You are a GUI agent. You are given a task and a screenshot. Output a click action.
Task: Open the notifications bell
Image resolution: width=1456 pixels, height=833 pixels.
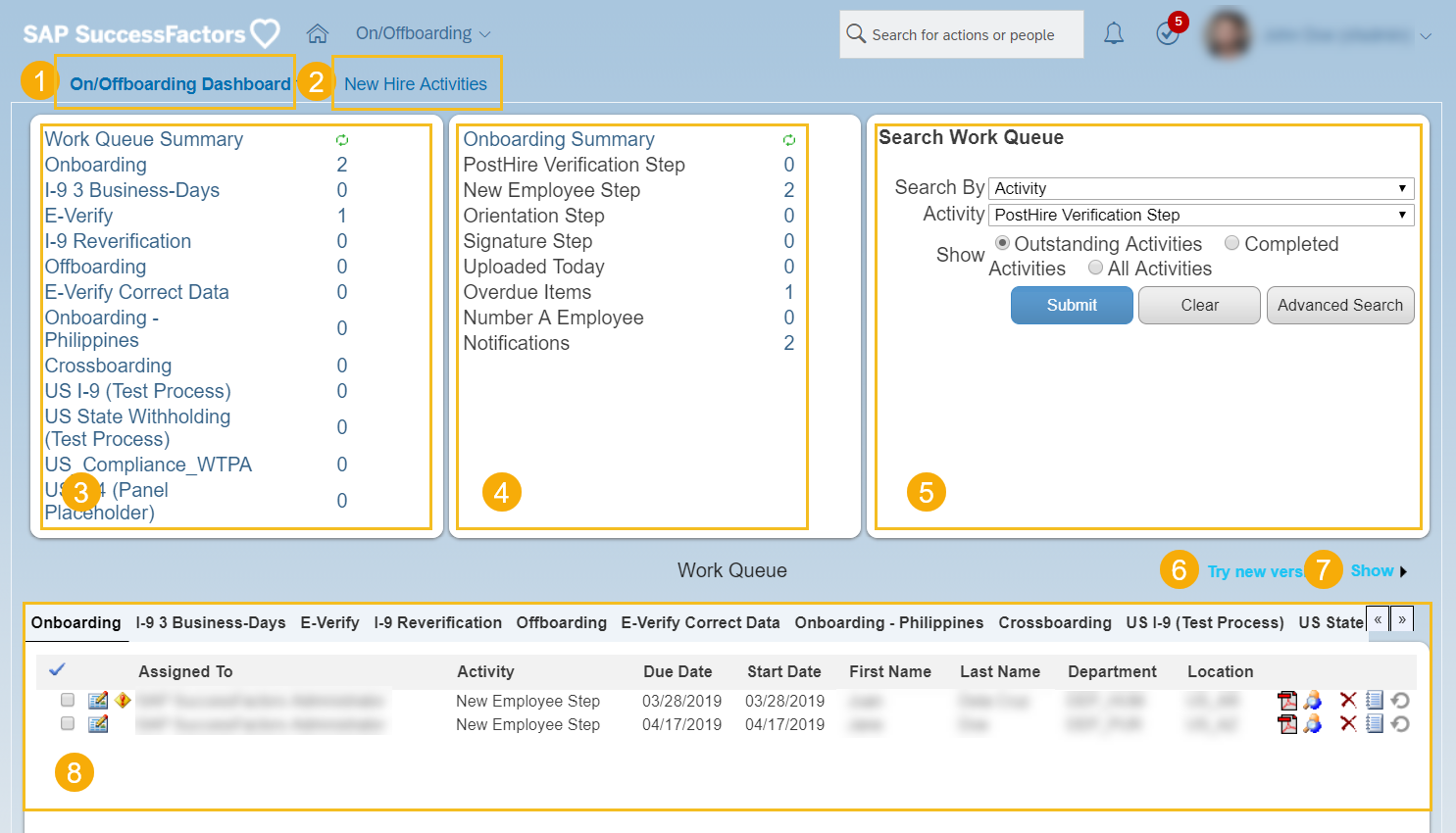[x=1114, y=34]
